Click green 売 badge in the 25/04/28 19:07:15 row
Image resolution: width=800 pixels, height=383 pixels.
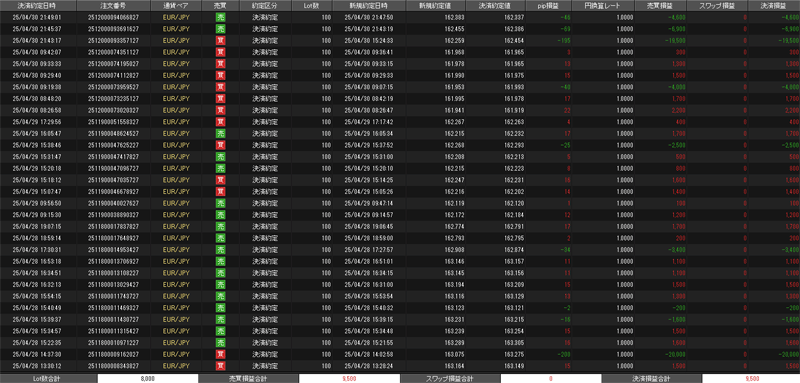220,226
